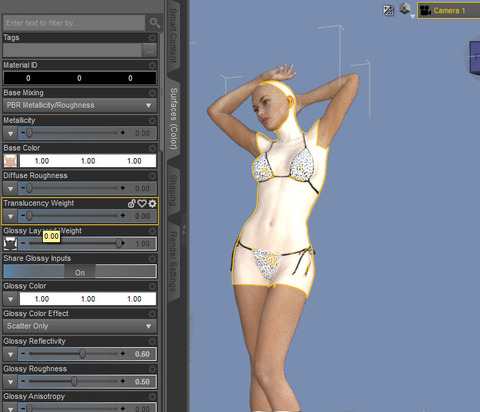Switch to the Shaping side tab

(x=173, y=190)
